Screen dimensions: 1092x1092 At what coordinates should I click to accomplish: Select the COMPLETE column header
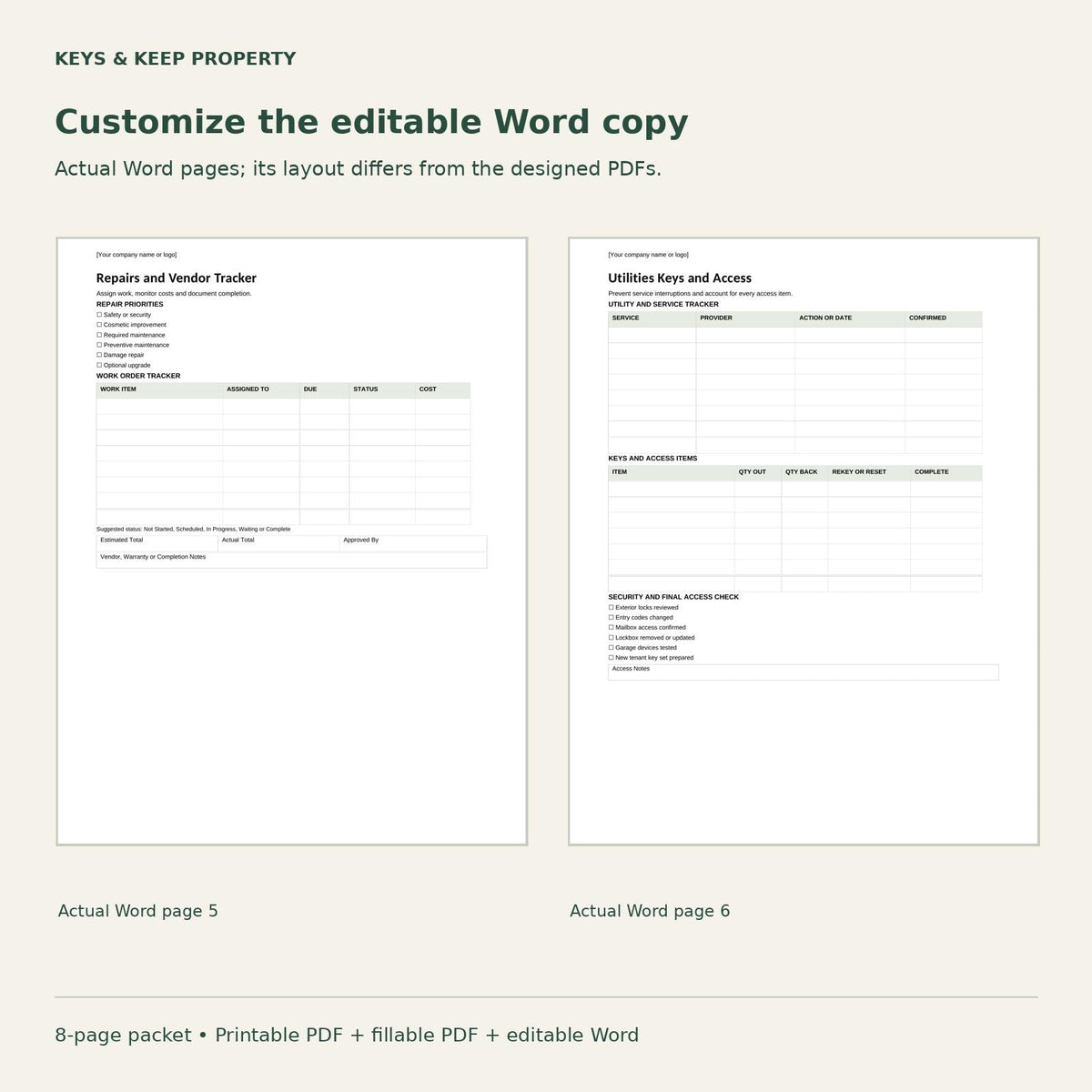(946, 473)
